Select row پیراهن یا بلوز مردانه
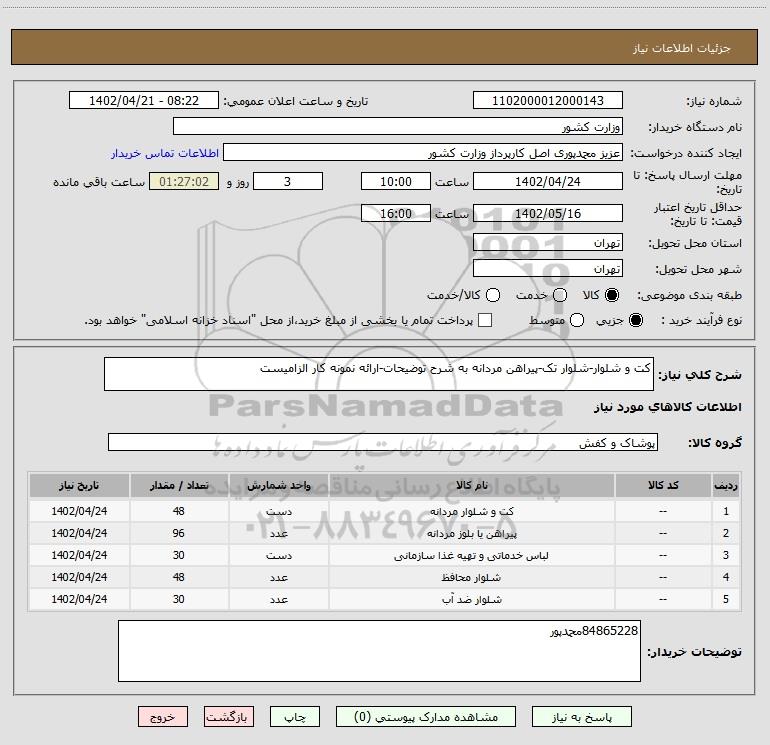This screenshot has height=745, width=770. pyautogui.click(x=385, y=533)
